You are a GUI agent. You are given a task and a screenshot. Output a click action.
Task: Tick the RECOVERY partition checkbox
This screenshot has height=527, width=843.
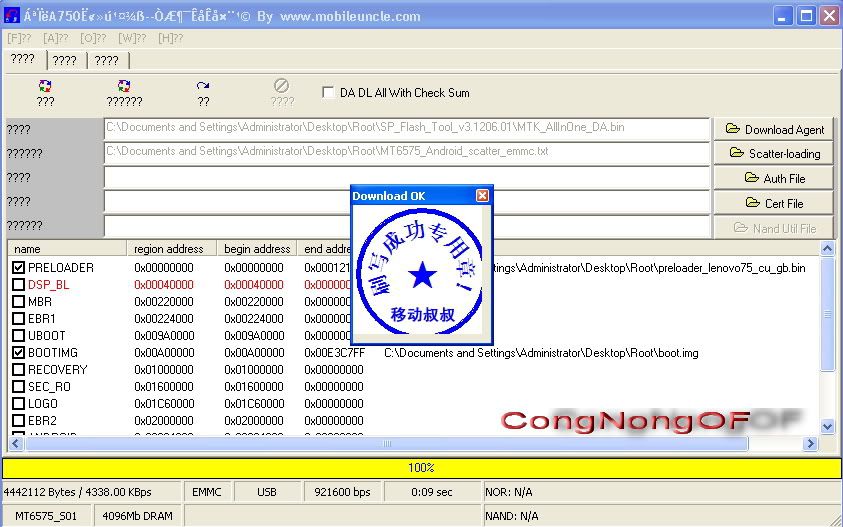click(19, 370)
